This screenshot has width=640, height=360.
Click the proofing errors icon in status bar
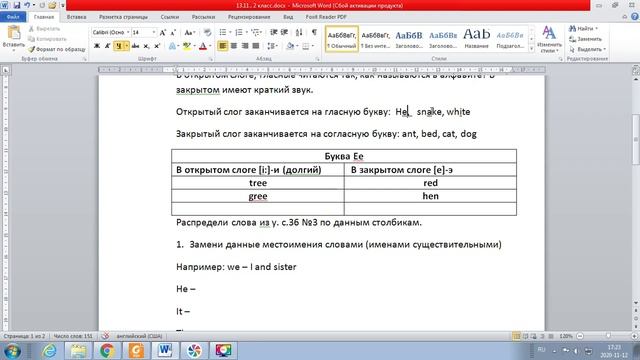click(x=105, y=336)
